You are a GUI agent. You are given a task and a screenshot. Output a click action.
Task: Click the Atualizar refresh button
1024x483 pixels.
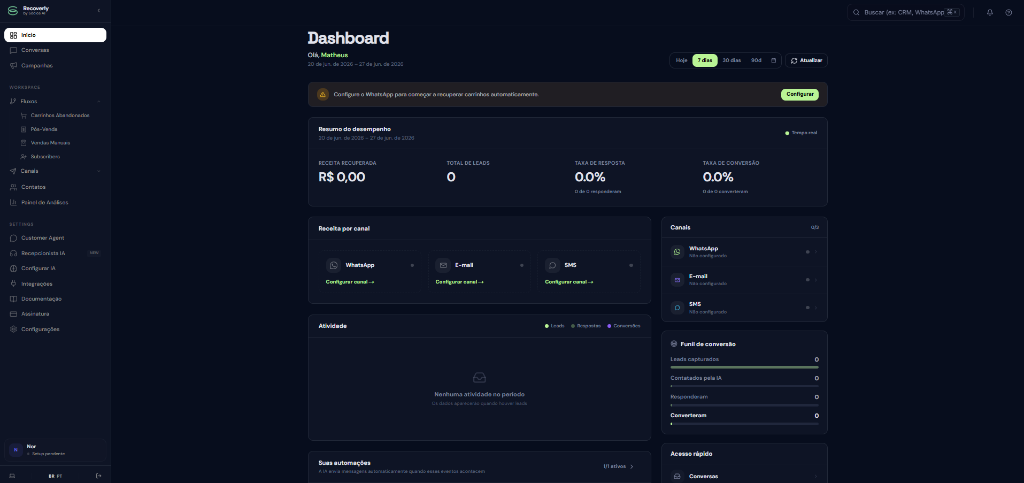click(x=807, y=61)
